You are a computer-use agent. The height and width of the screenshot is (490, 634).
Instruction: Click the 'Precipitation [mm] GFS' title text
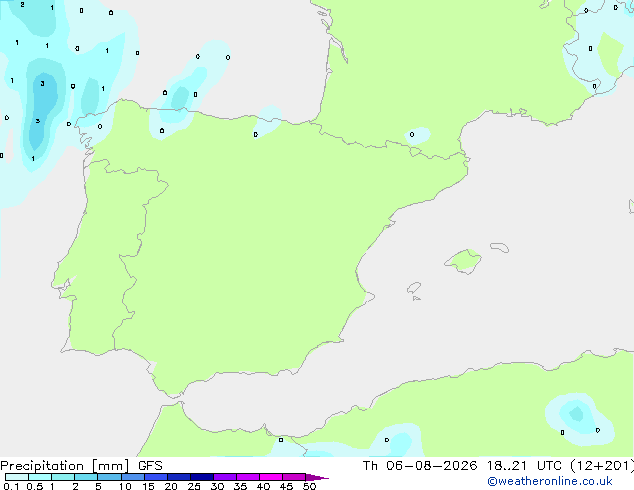click(x=81, y=466)
